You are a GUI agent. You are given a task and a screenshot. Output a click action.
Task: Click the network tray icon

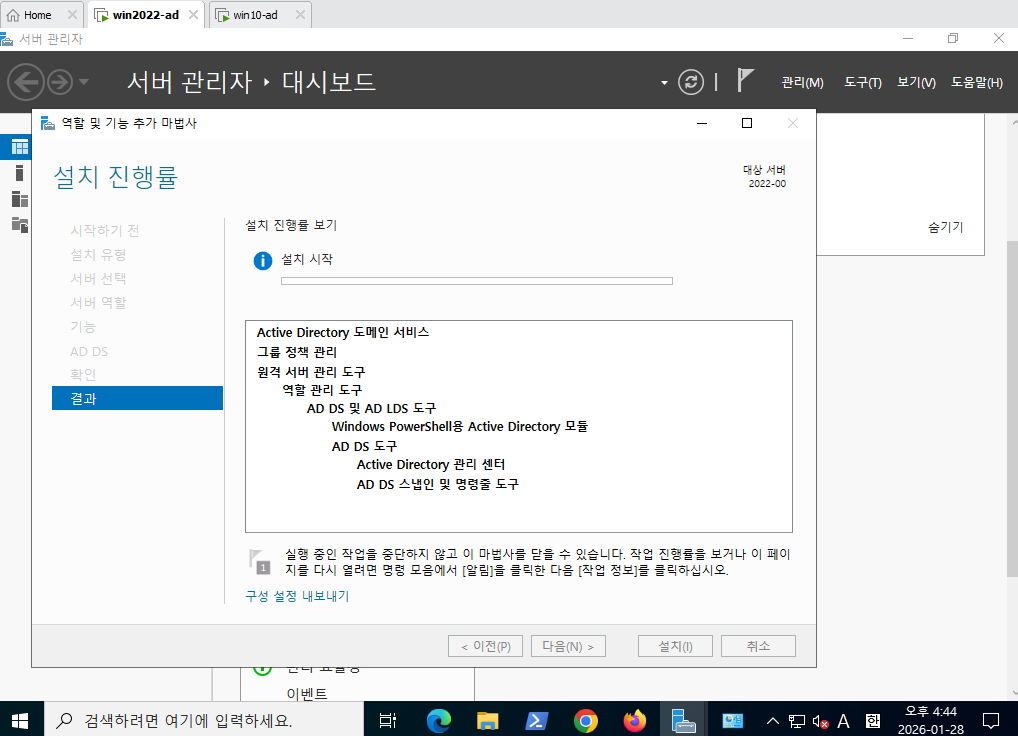[797, 721]
